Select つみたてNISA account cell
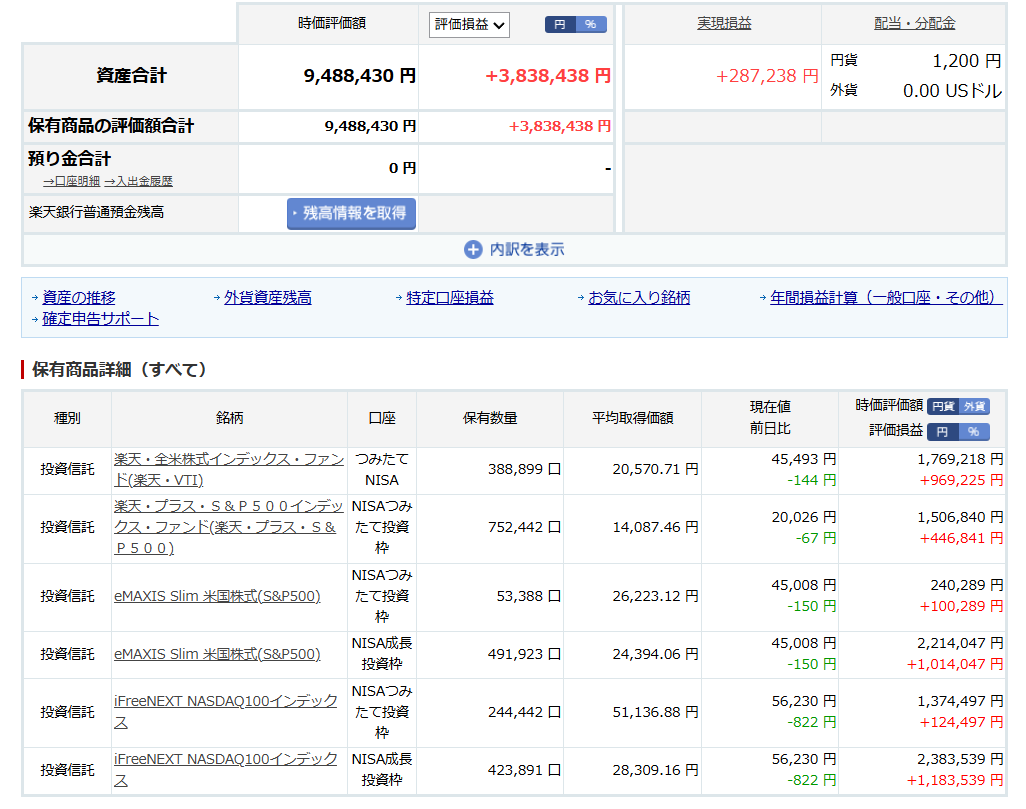This screenshot has width=1026, height=809. pyautogui.click(x=382, y=470)
